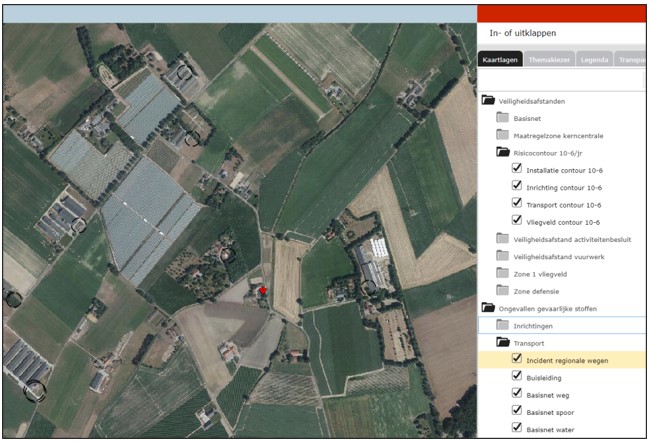Toggle the Basisnet spoor checkbox
Screen dimensions: 651x443
pyautogui.click(x=516, y=410)
